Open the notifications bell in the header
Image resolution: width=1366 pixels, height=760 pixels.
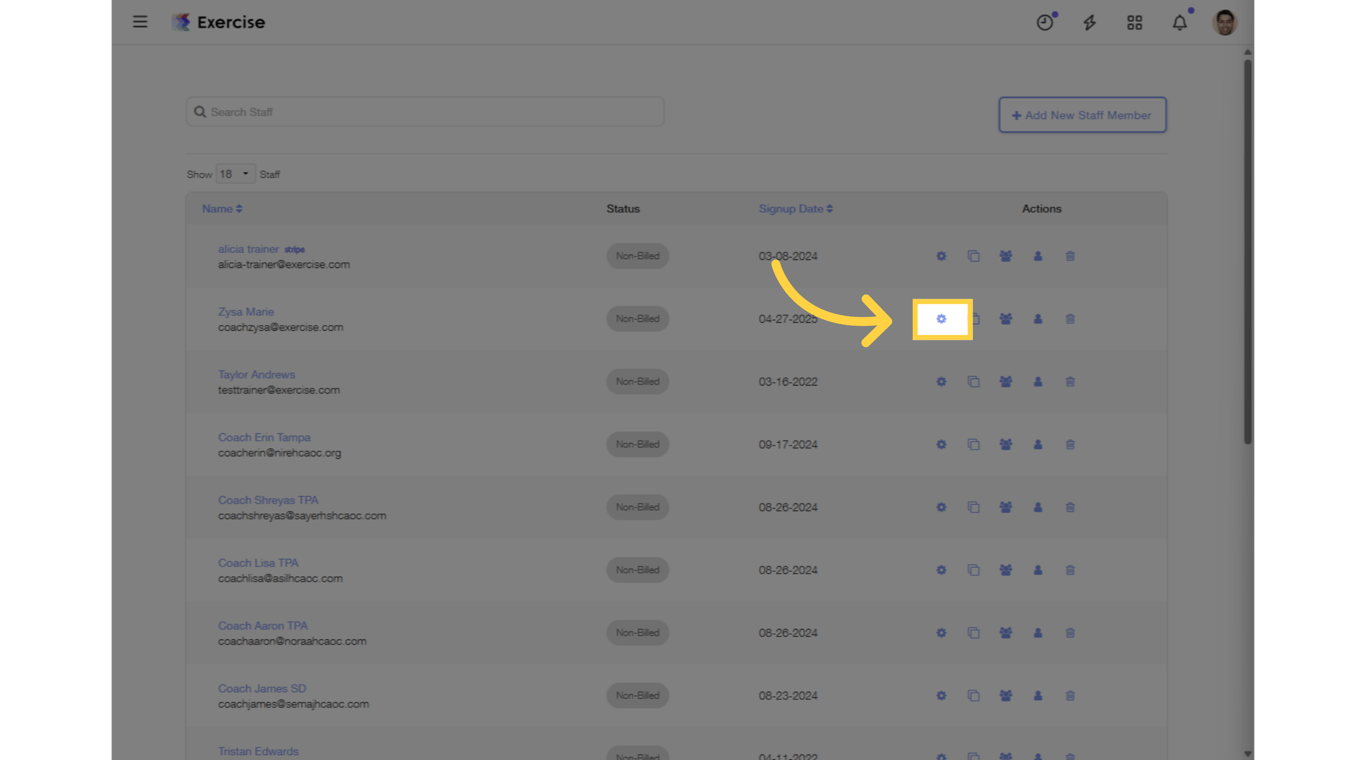coord(1179,21)
